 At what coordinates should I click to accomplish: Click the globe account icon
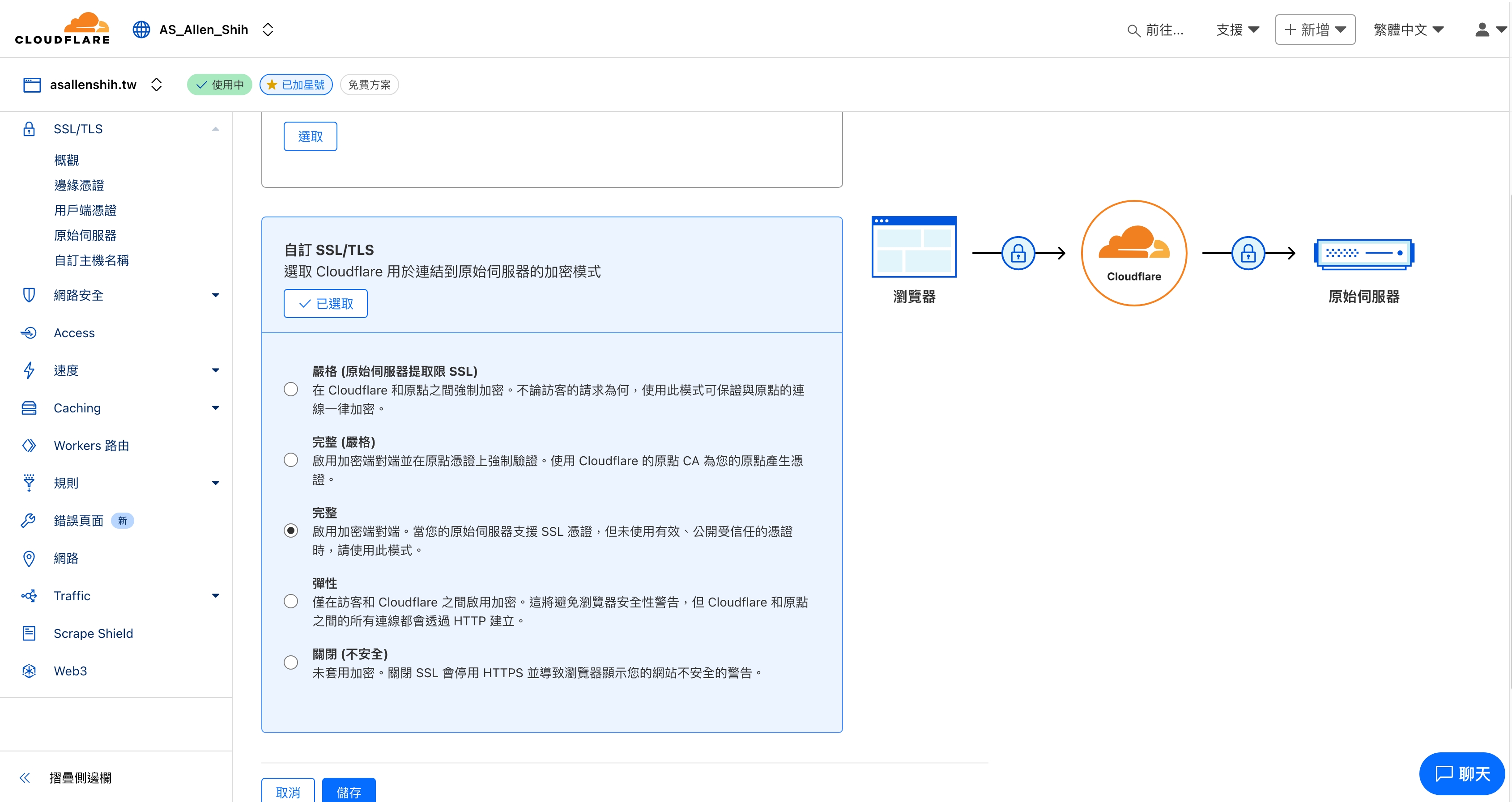click(141, 30)
